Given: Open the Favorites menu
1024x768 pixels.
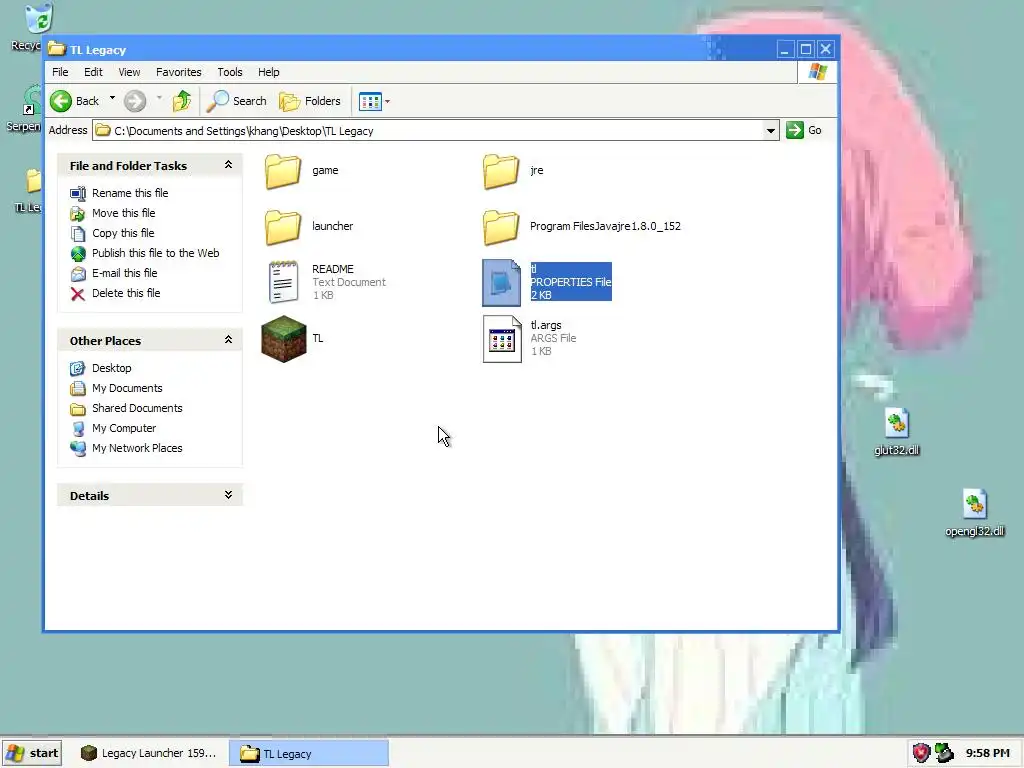Looking at the screenshot, I should (x=178, y=72).
